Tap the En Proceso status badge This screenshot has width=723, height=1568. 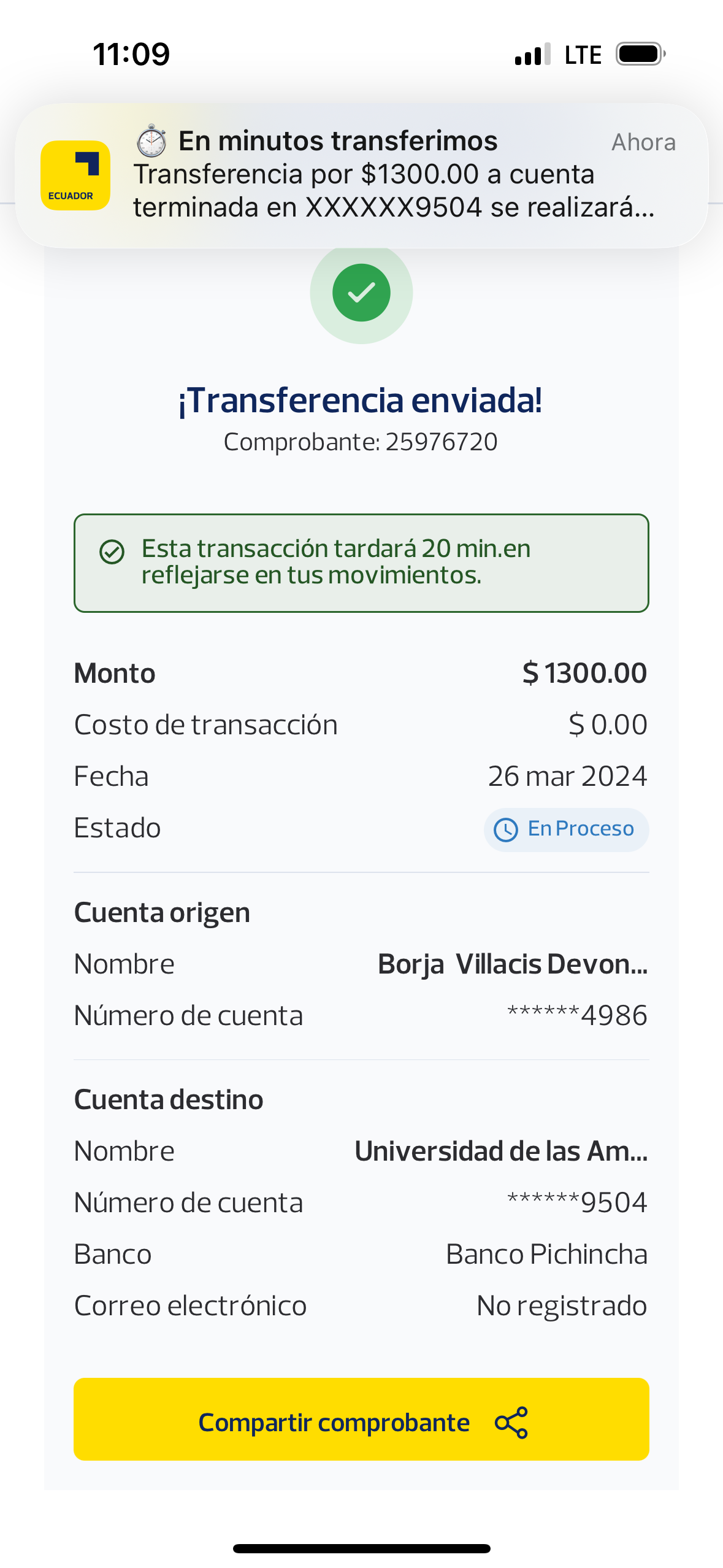[x=566, y=829]
